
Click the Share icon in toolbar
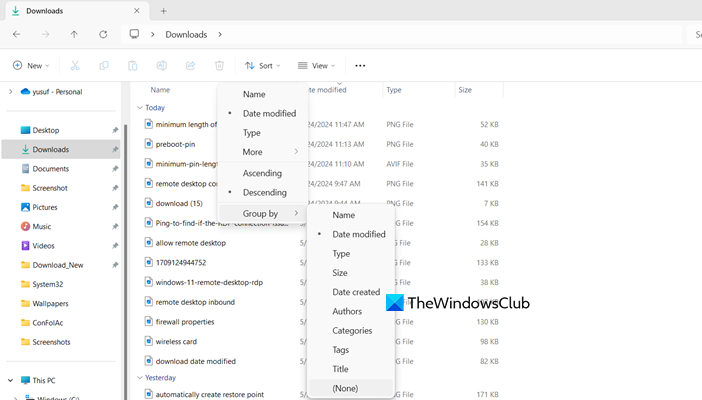190,65
